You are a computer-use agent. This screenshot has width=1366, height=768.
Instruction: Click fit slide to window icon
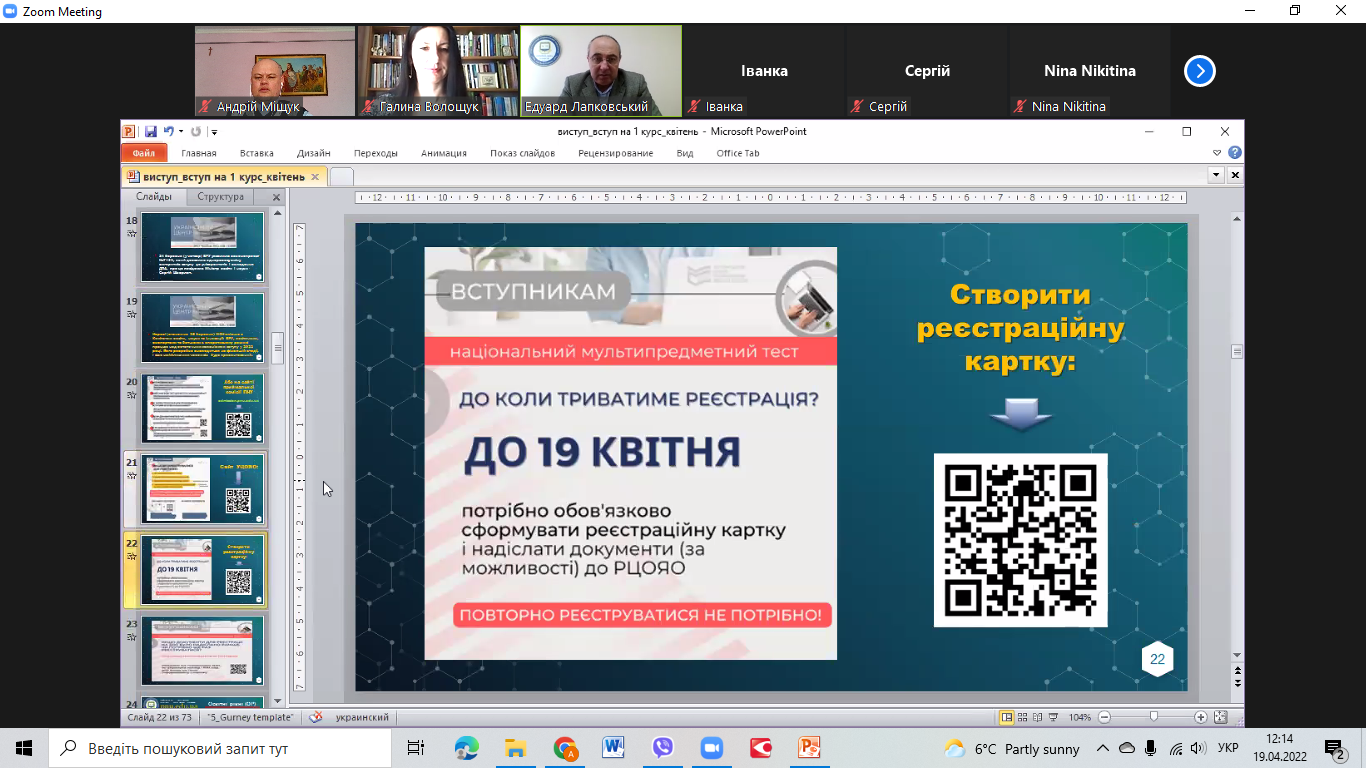pos(1220,718)
